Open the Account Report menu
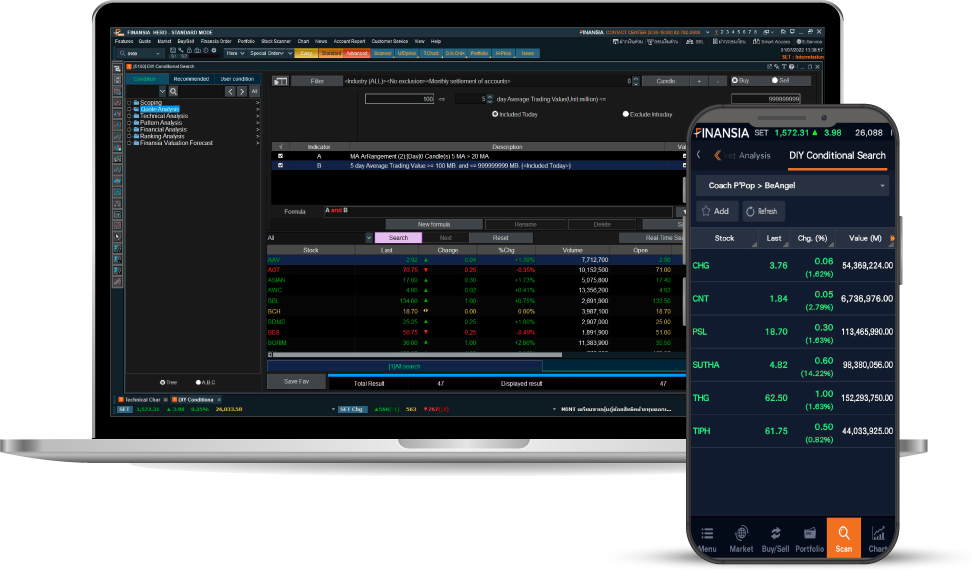Screen dimensions: 972x571 (x=350, y=42)
